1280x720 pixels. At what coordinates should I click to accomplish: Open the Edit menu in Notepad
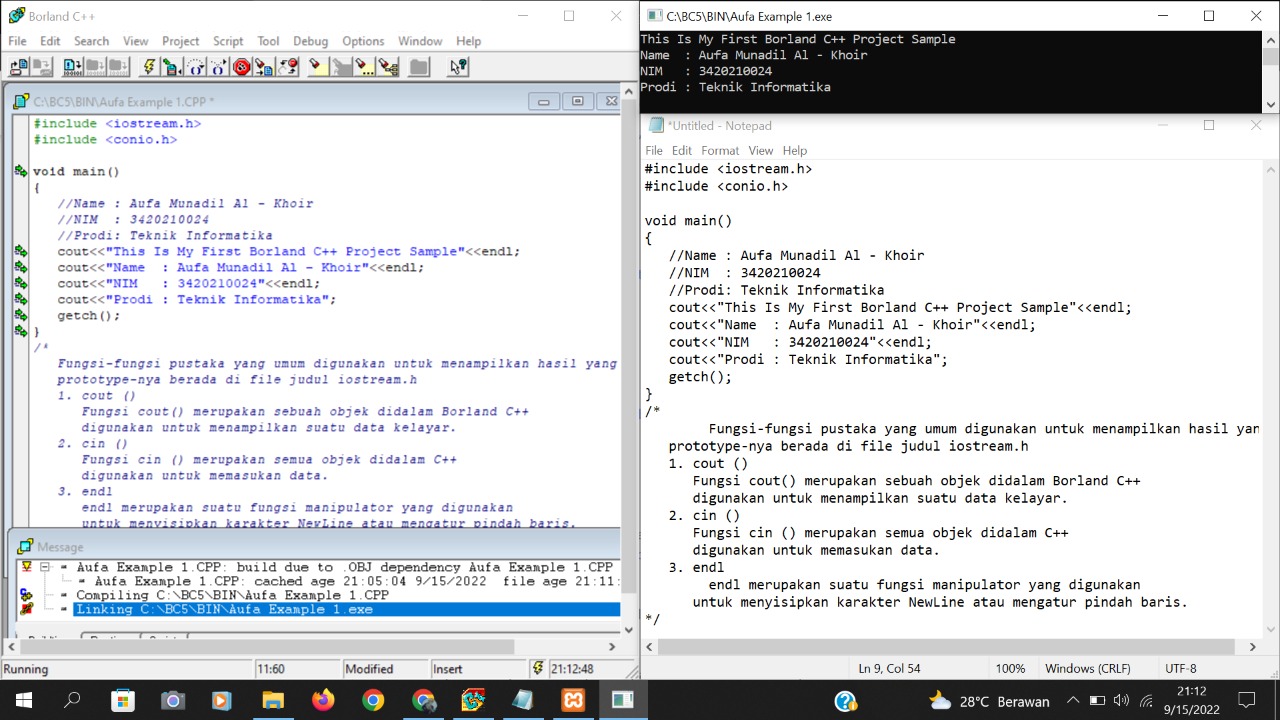tap(682, 150)
